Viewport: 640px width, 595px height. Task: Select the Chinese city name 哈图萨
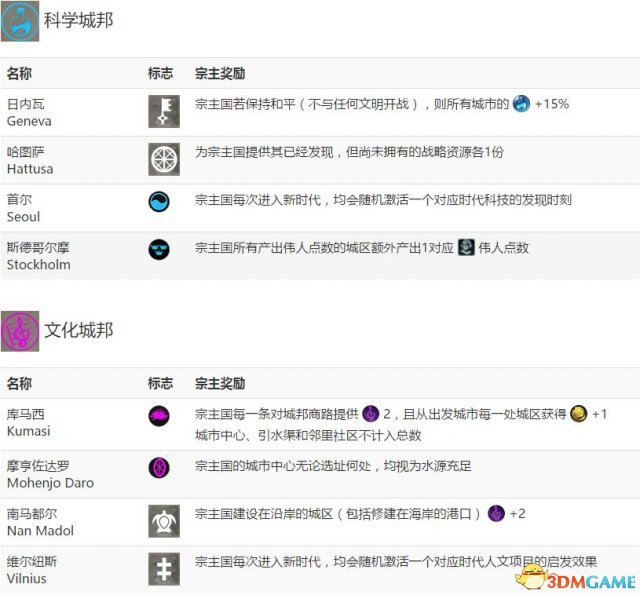[x=26, y=152]
